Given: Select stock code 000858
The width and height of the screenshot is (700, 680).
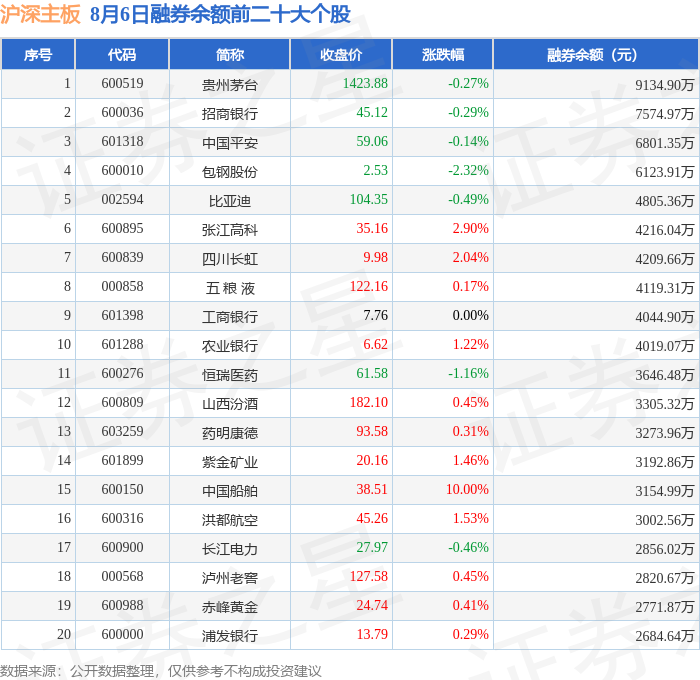Looking at the screenshot, I should pyautogui.click(x=122, y=287).
